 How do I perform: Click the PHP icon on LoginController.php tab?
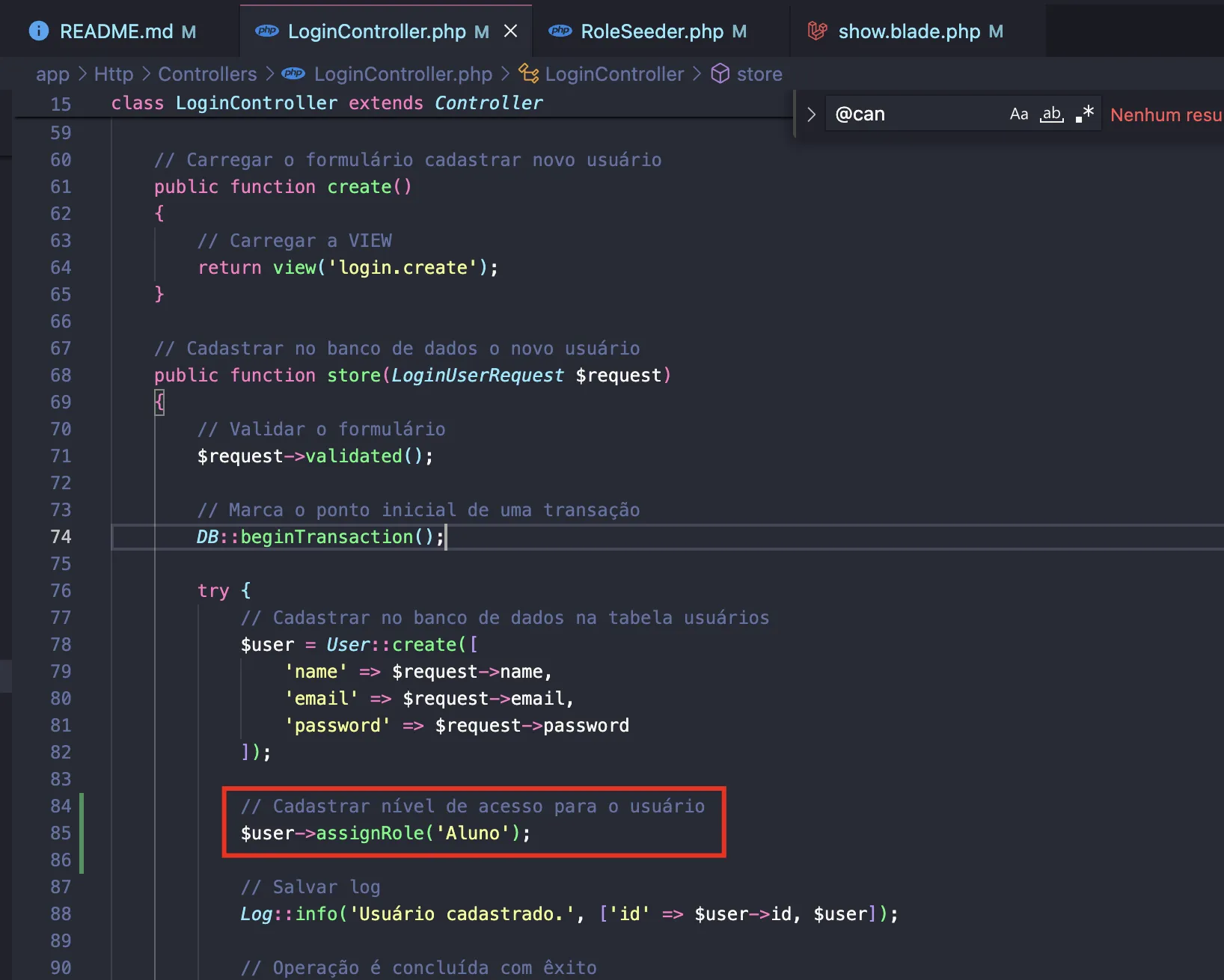(x=266, y=31)
